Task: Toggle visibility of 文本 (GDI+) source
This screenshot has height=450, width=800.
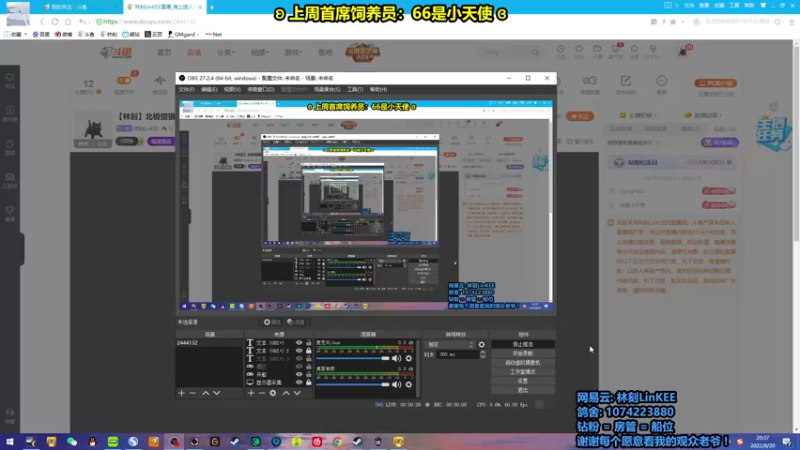Action: [x=299, y=343]
